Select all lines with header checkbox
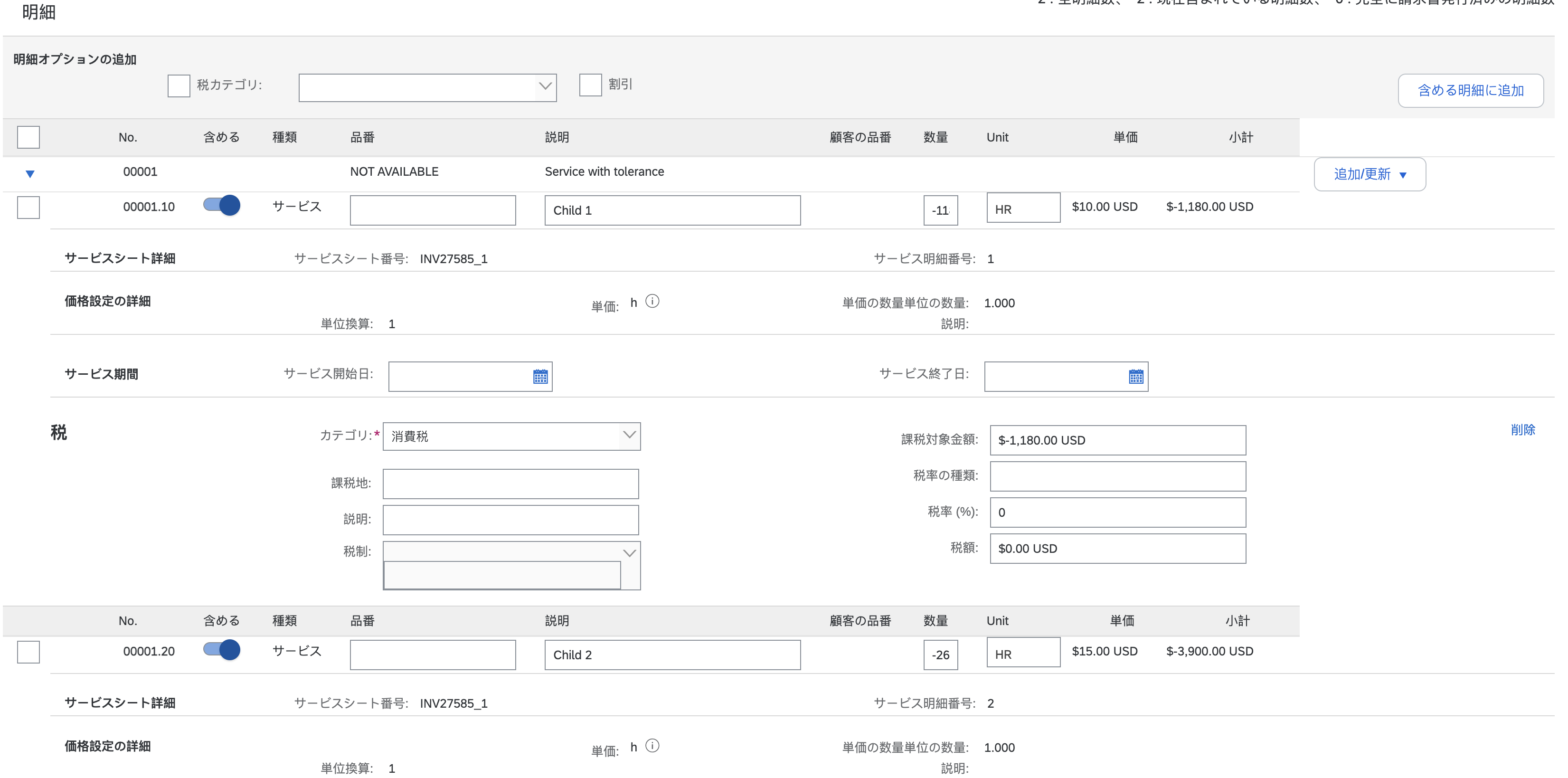This screenshot has height=778, width=1568. click(x=28, y=137)
